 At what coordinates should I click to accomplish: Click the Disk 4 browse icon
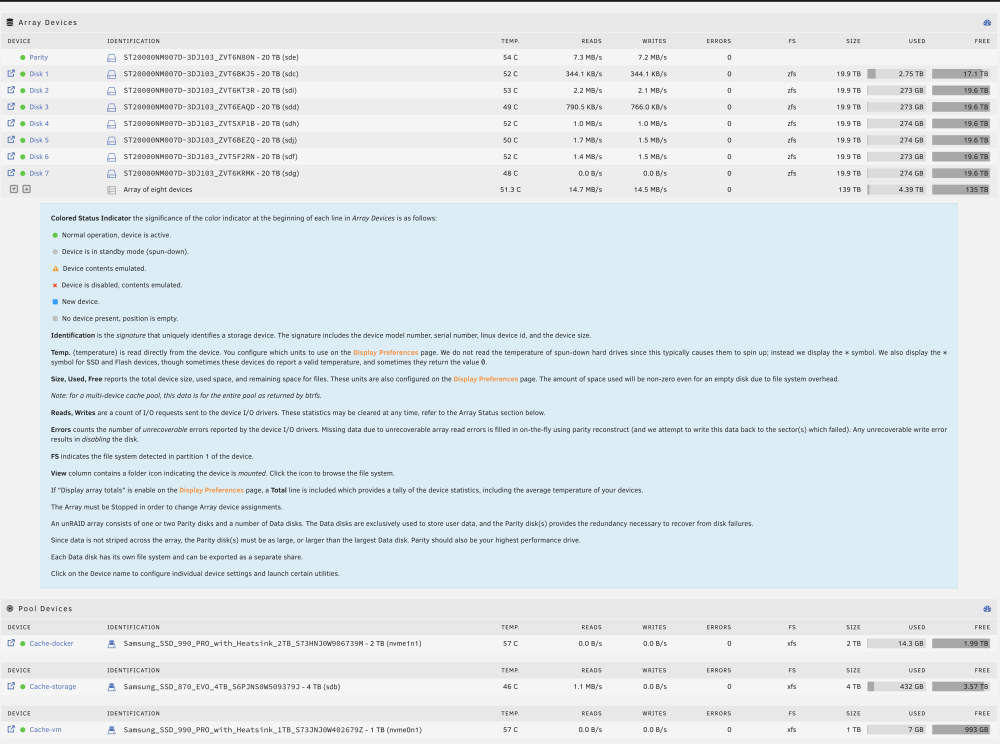tap(11, 123)
